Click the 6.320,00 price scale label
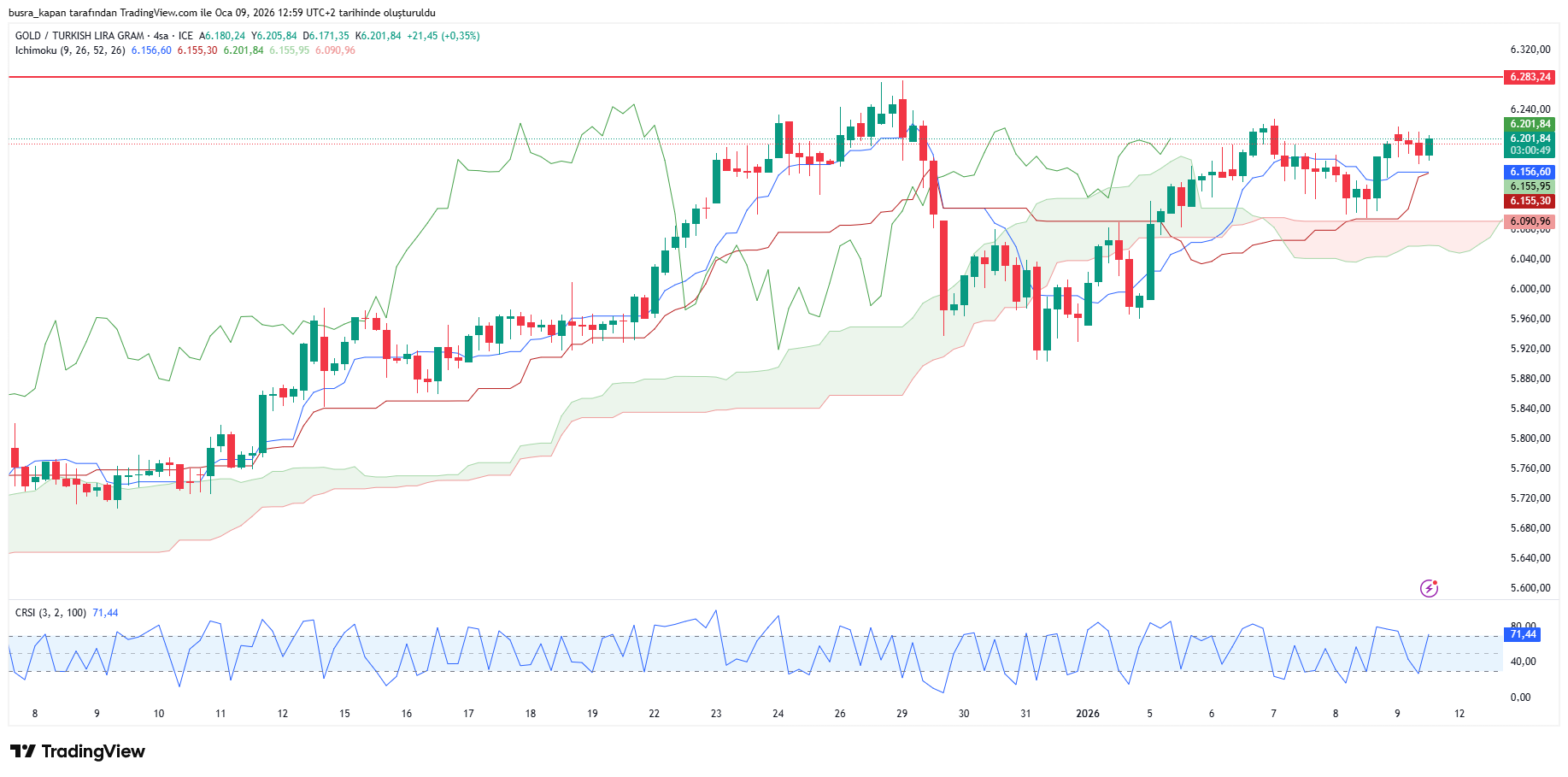Viewport: 1568px width, 777px height. click(x=1530, y=50)
